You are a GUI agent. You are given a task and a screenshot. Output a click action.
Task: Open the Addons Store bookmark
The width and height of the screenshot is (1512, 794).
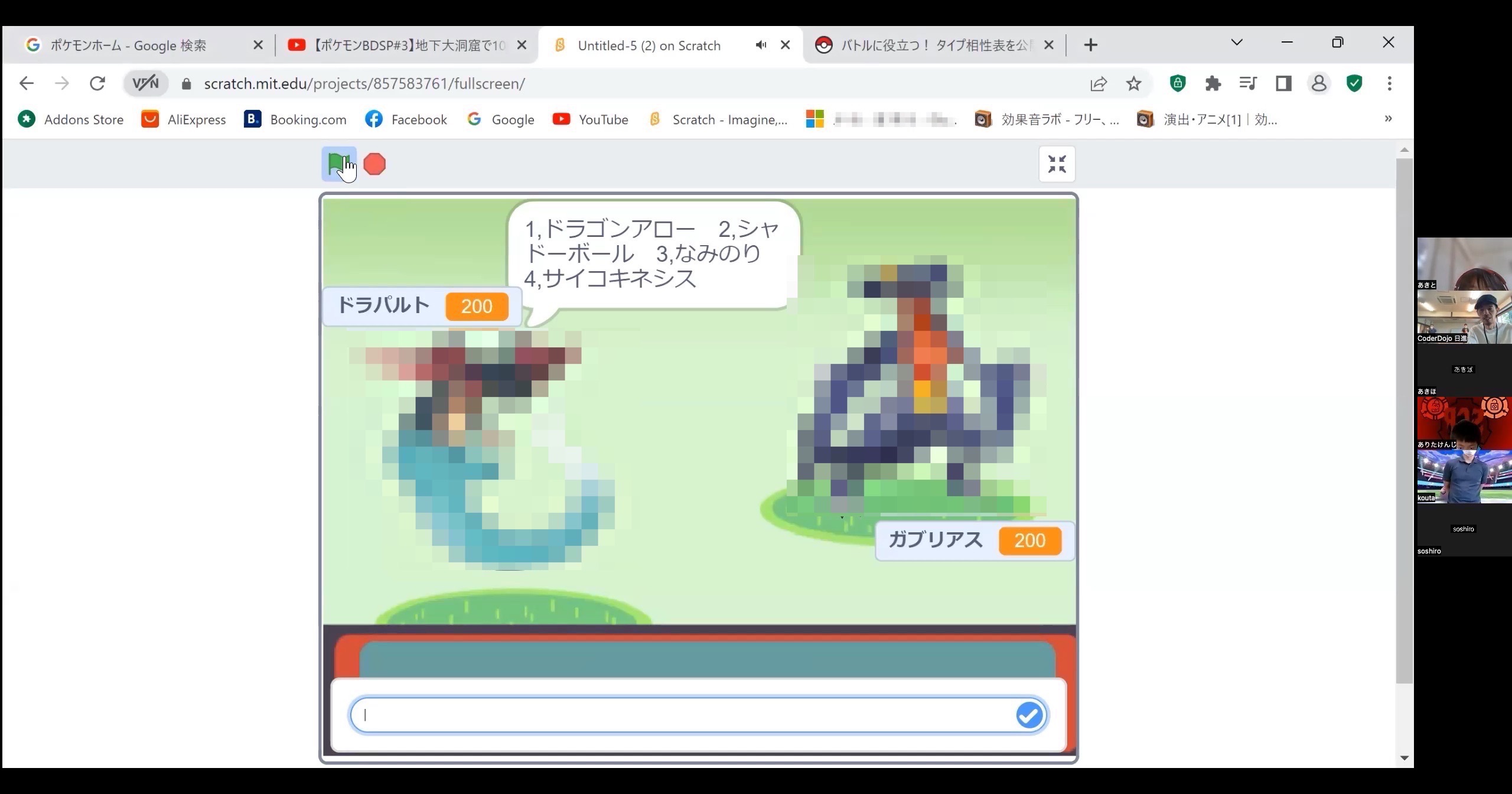pos(71,119)
